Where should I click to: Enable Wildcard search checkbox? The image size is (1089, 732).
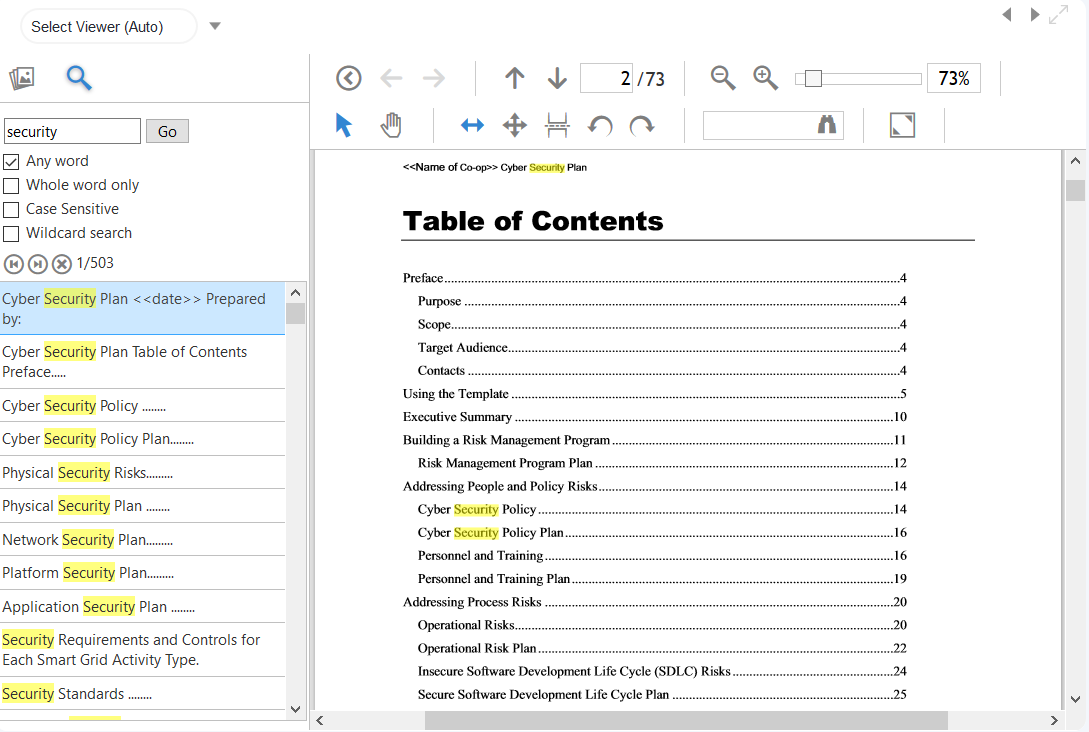(11, 234)
